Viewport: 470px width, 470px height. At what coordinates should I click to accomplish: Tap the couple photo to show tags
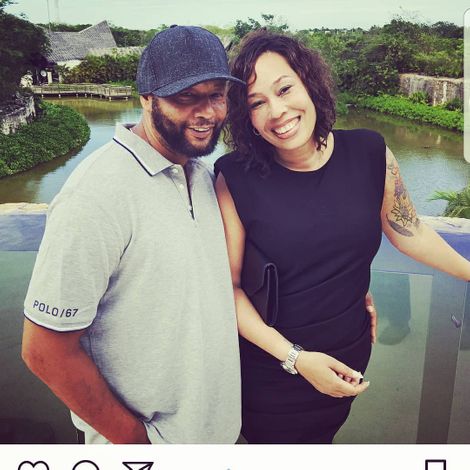(235, 222)
